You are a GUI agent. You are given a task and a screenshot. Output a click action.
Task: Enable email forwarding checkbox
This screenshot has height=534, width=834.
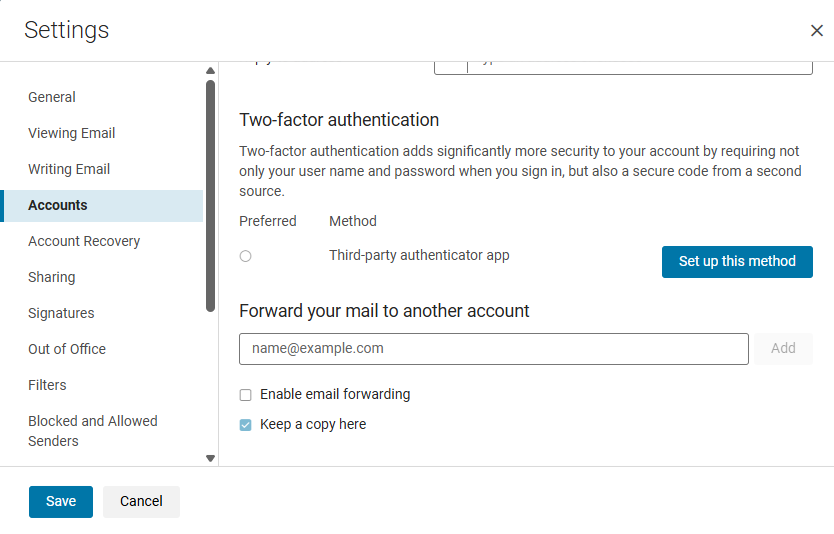click(x=246, y=395)
